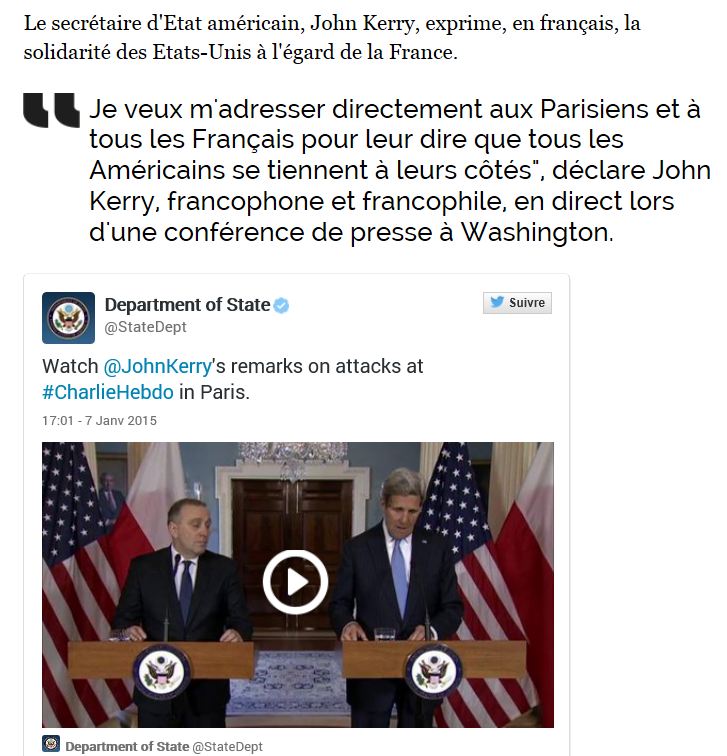This screenshot has height=756, width=727.
Task: Click the Suivre follow button
Action: [x=517, y=303]
